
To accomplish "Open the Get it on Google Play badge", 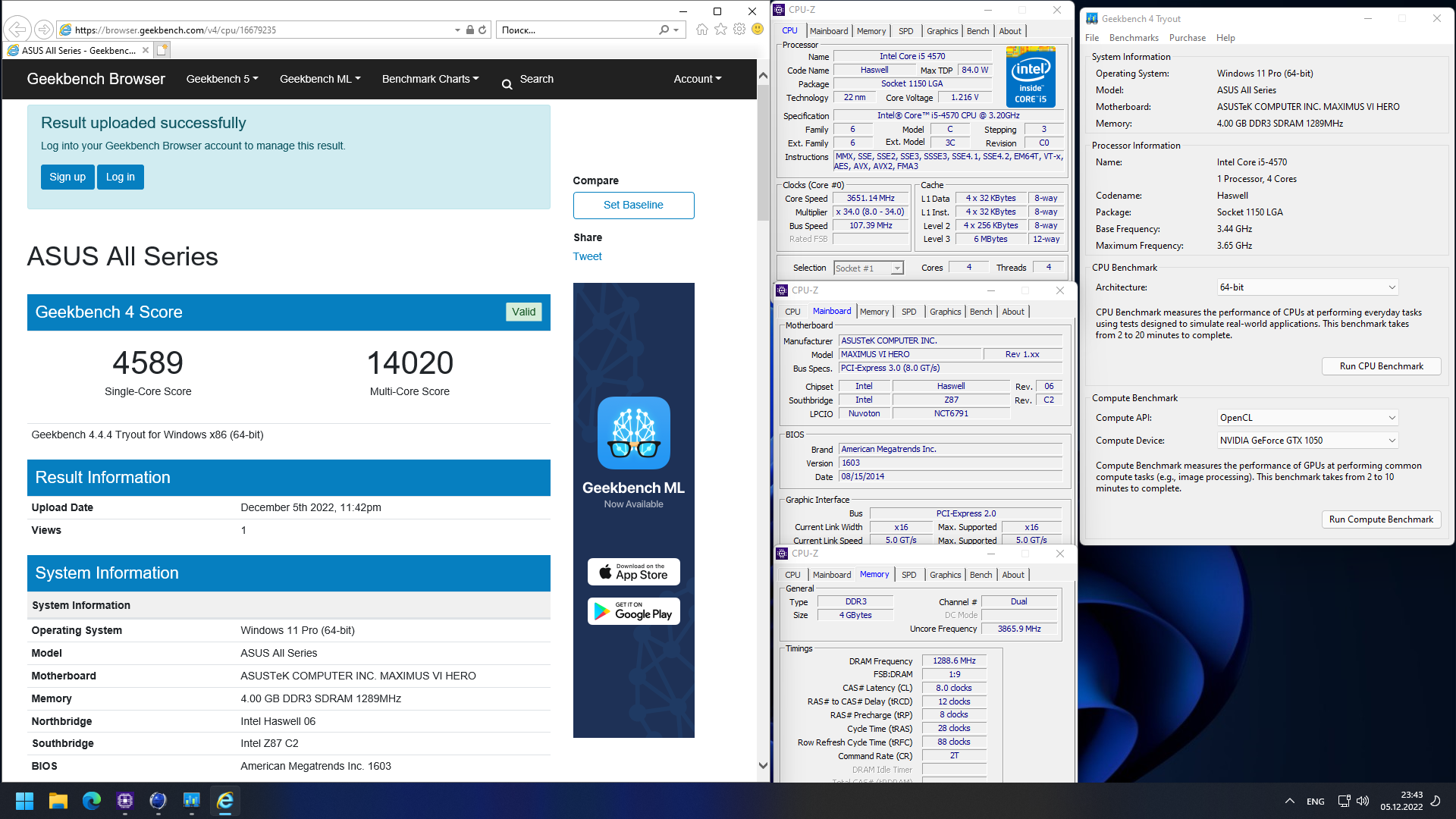I will pyautogui.click(x=633, y=611).
